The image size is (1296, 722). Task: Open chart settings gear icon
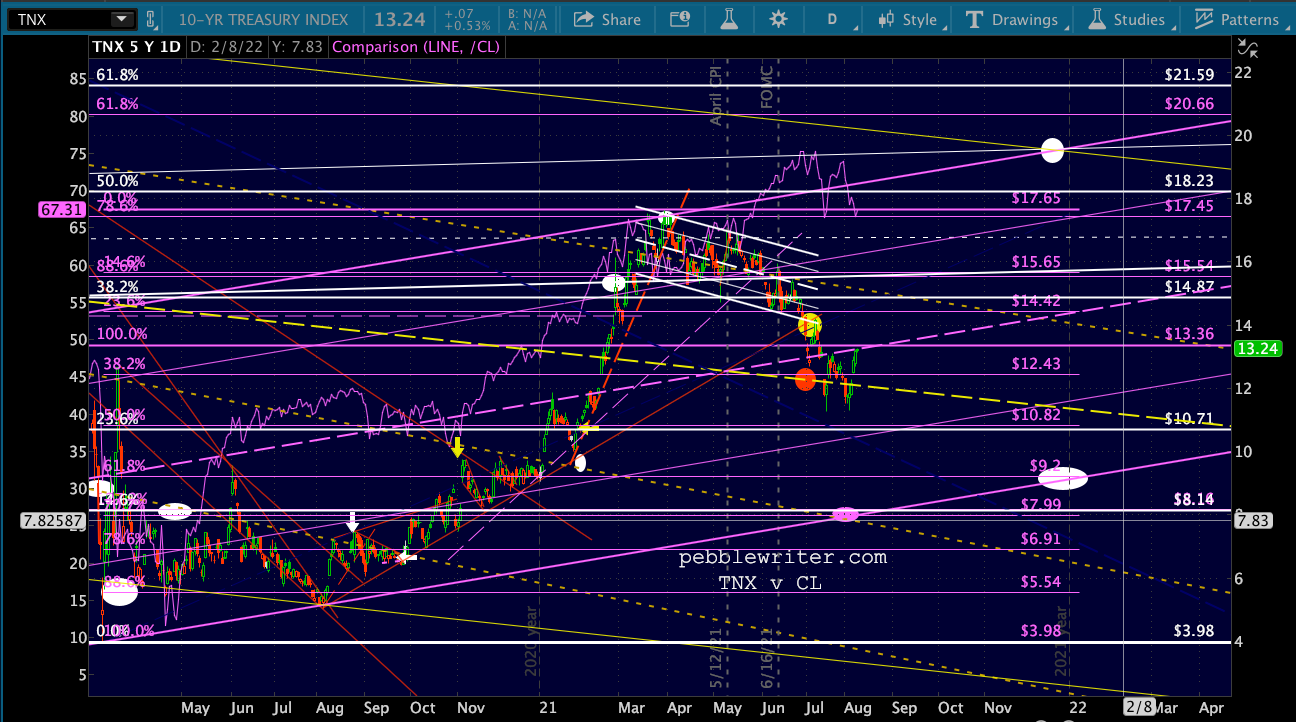778,19
